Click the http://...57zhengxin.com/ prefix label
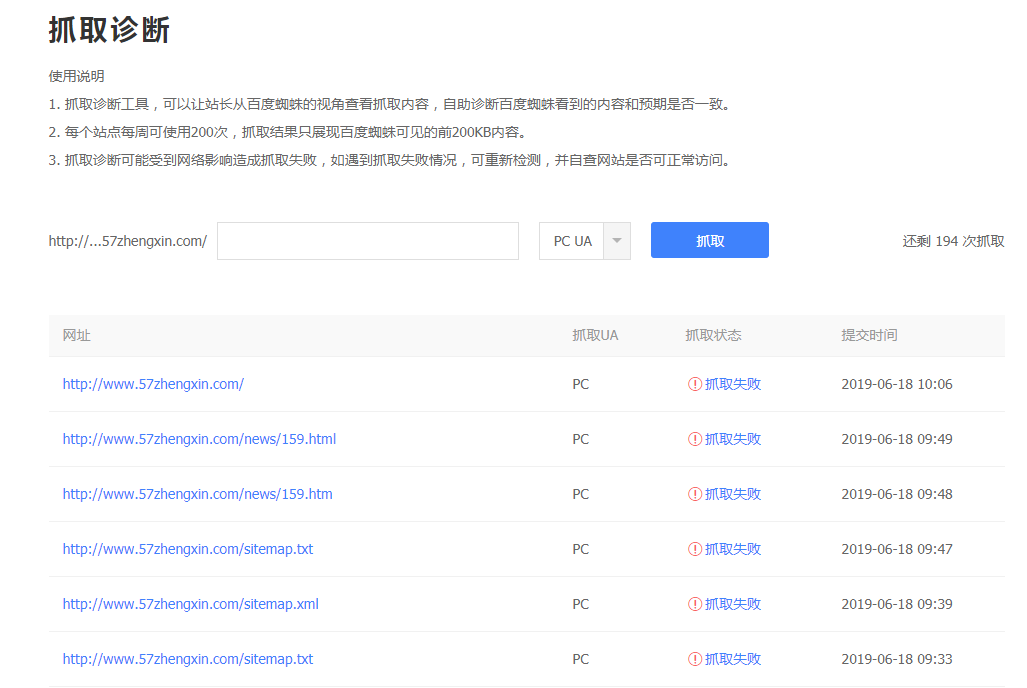1027x688 pixels. pyautogui.click(x=128, y=241)
